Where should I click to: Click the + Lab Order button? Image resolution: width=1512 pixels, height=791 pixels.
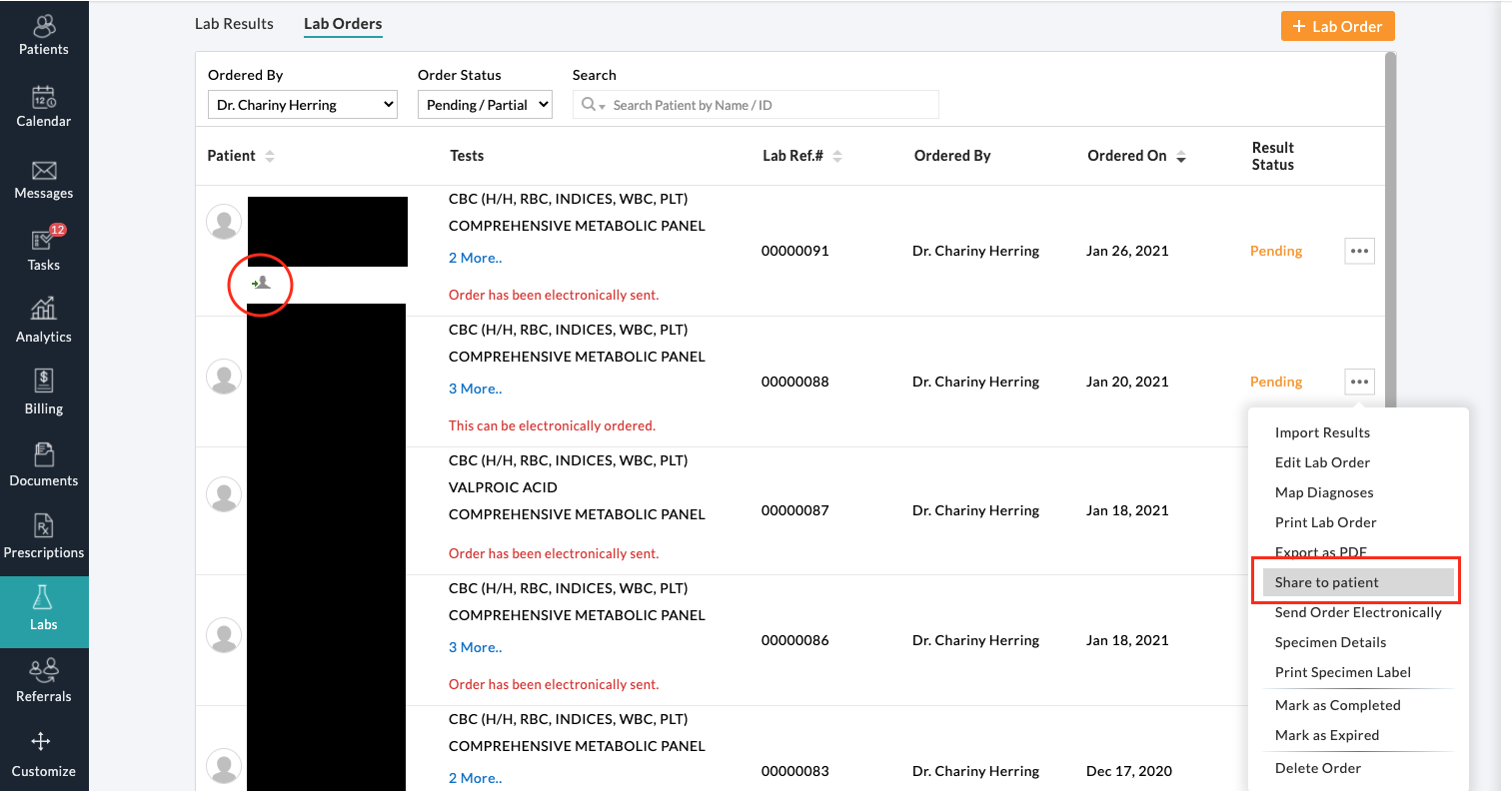click(1337, 27)
